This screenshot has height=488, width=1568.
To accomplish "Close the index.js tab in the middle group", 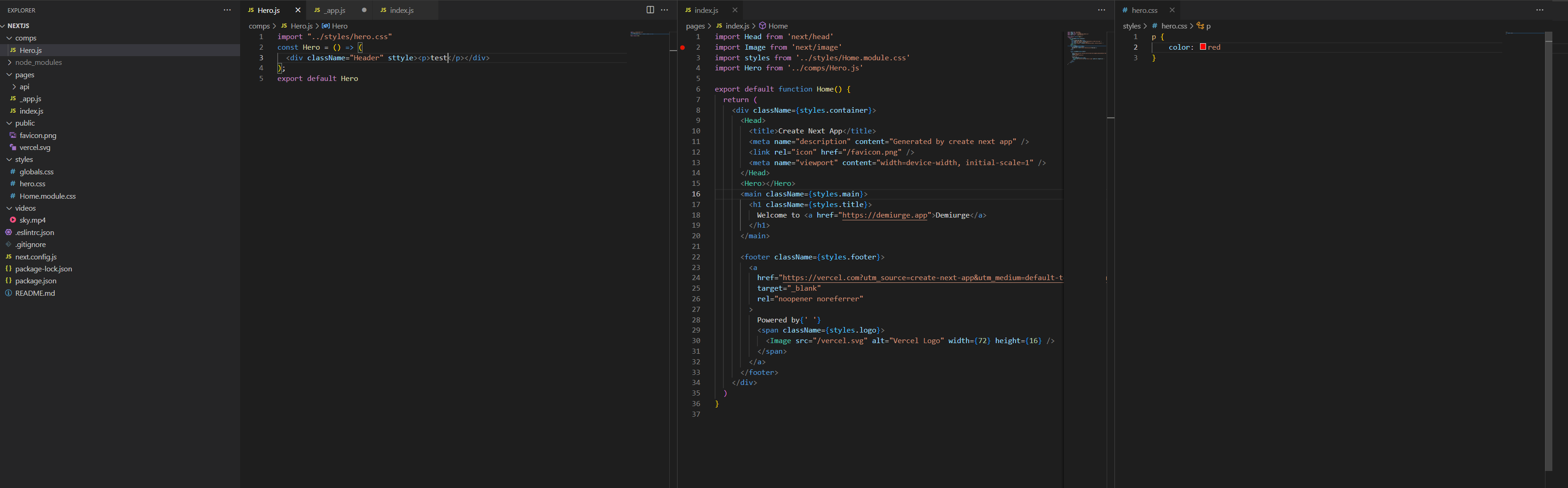I will click(x=735, y=10).
